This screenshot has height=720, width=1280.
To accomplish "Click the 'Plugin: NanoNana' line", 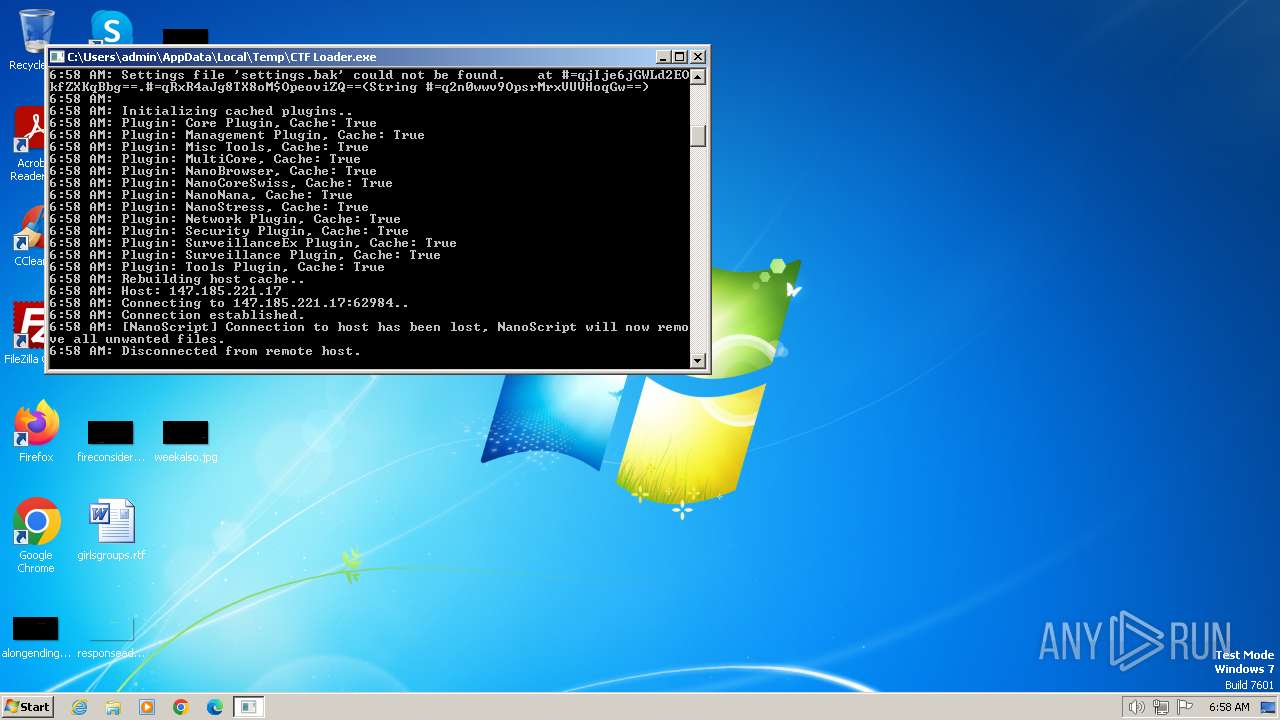I will tap(201, 195).
